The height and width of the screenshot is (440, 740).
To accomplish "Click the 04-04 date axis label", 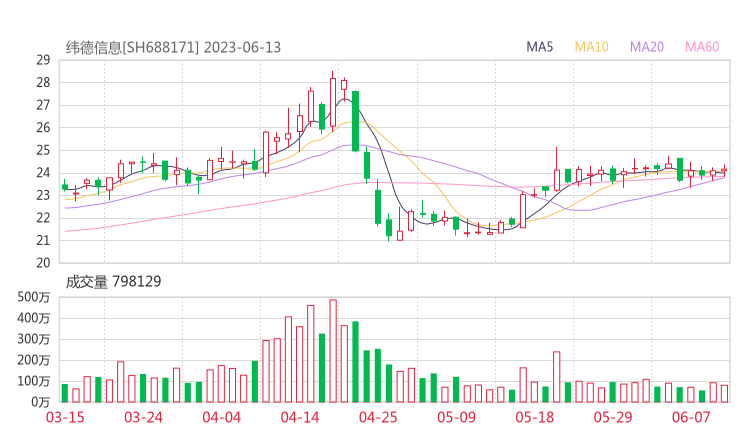I will (221, 417).
